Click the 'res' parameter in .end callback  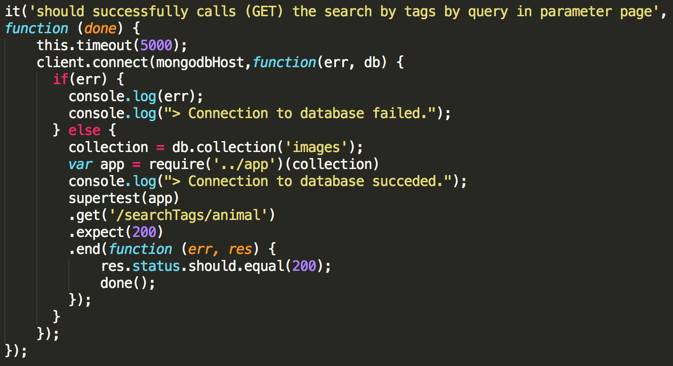pyautogui.click(x=240, y=249)
